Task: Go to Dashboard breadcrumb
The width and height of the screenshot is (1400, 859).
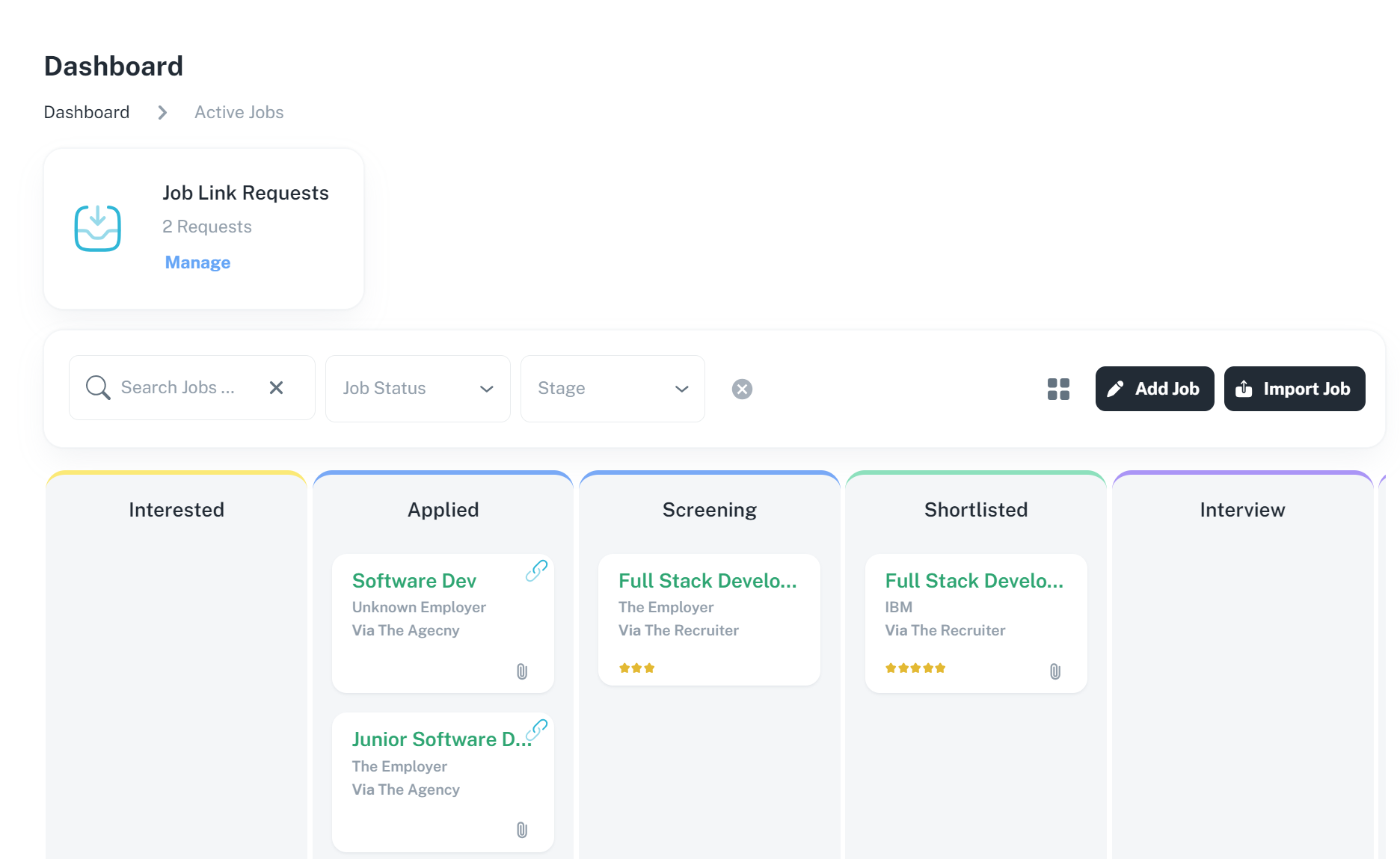Action: (87, 112)
